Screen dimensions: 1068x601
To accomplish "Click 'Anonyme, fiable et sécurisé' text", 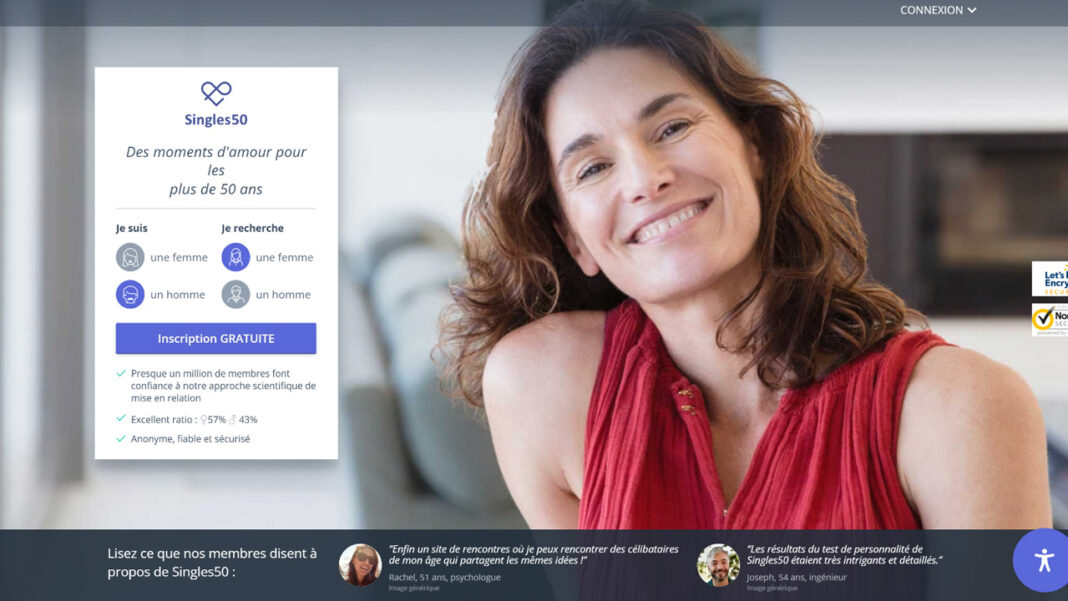I will (x=191, y=439).
